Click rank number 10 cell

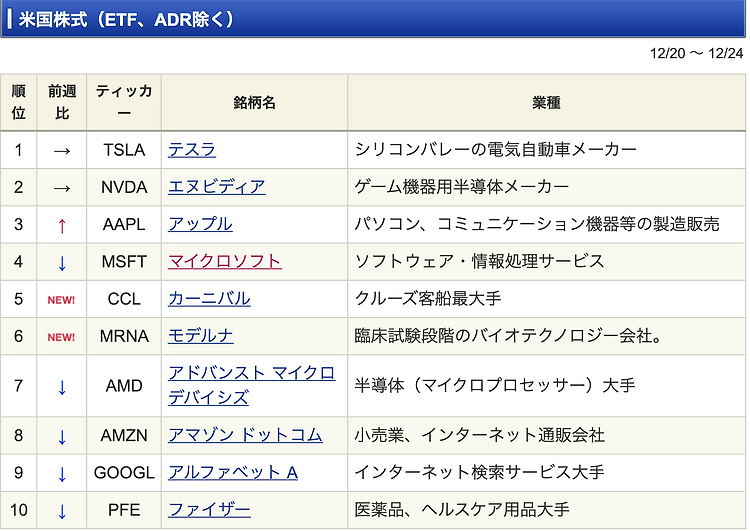19,510
